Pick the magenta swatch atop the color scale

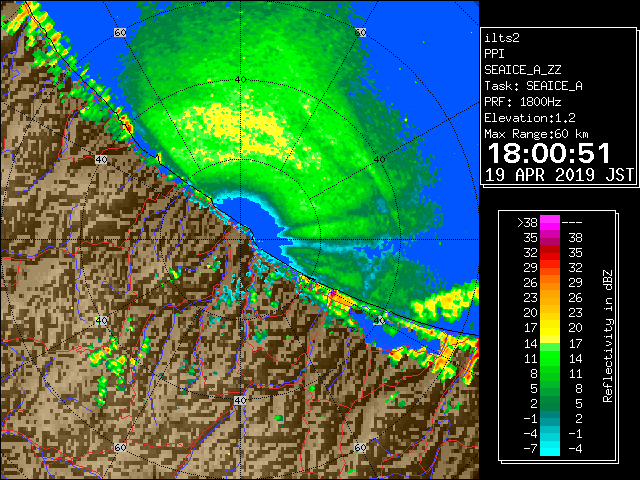point(550,223)
